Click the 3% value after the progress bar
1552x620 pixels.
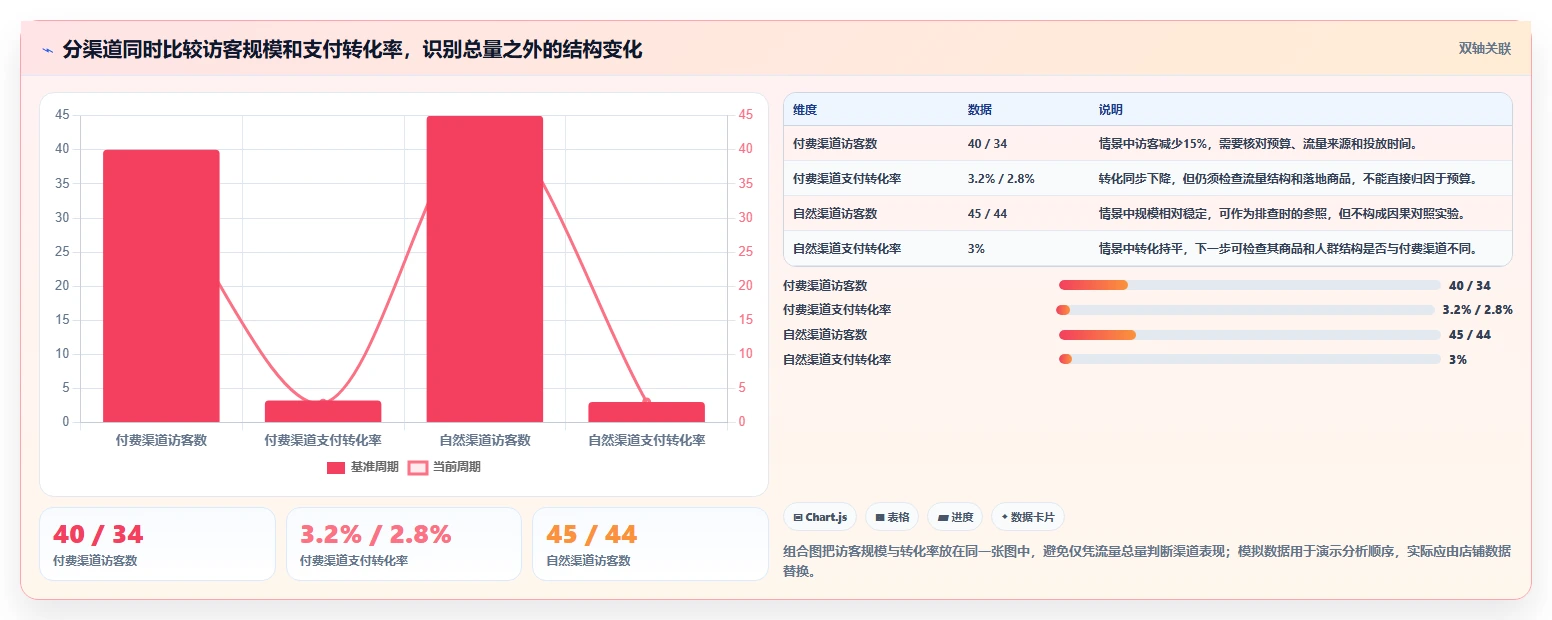[x=1457, y=359]
